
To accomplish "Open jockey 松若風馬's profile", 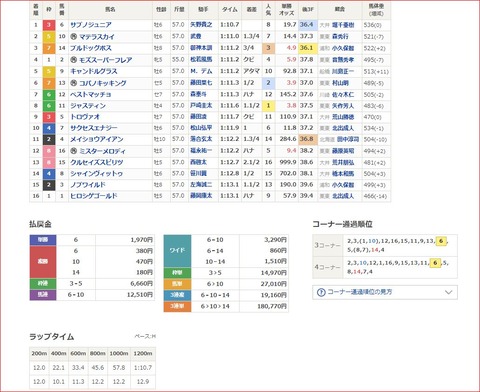I will point(201,60).
